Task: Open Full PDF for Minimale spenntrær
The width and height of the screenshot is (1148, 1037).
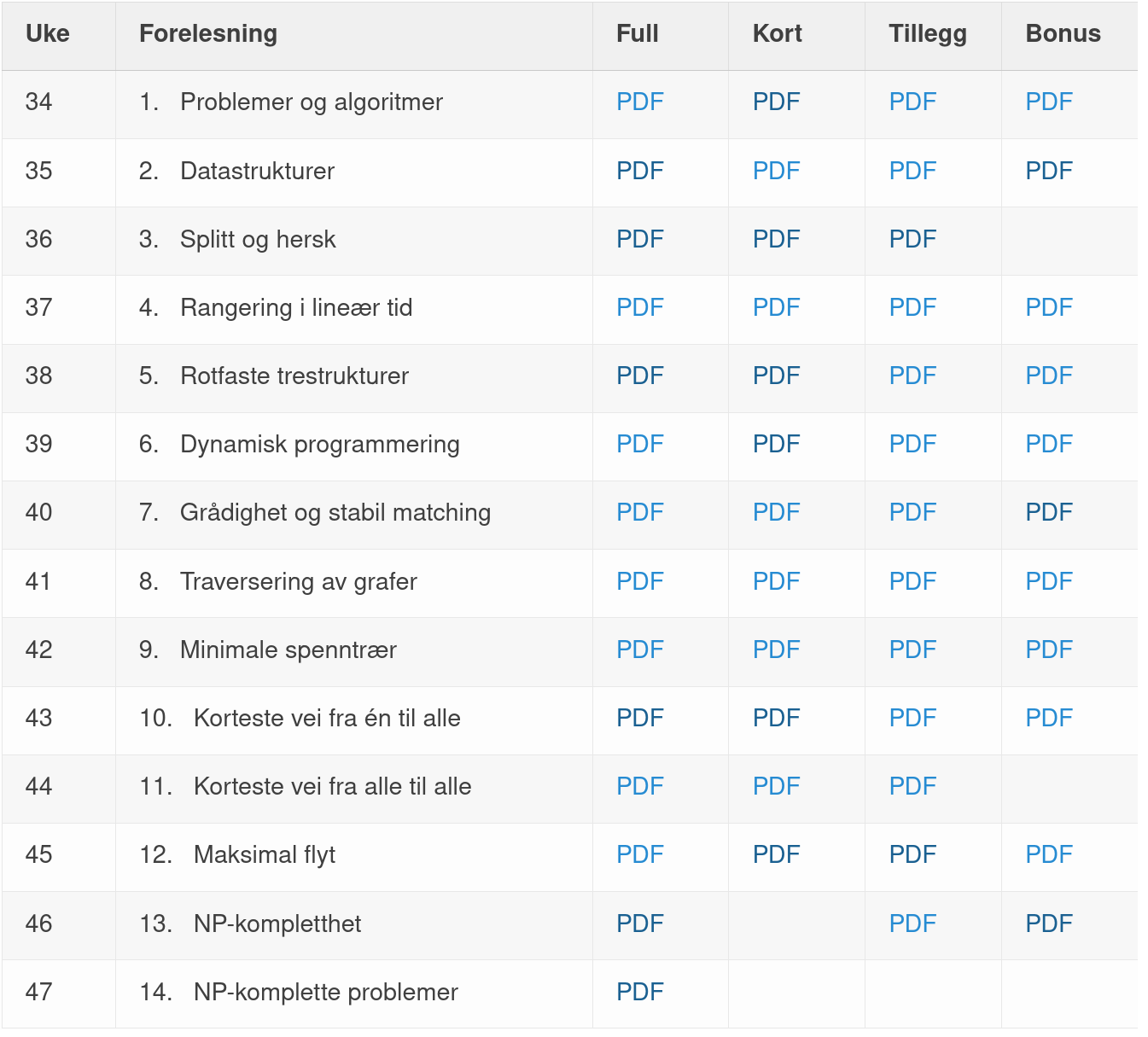Action: tap(639, 650)
